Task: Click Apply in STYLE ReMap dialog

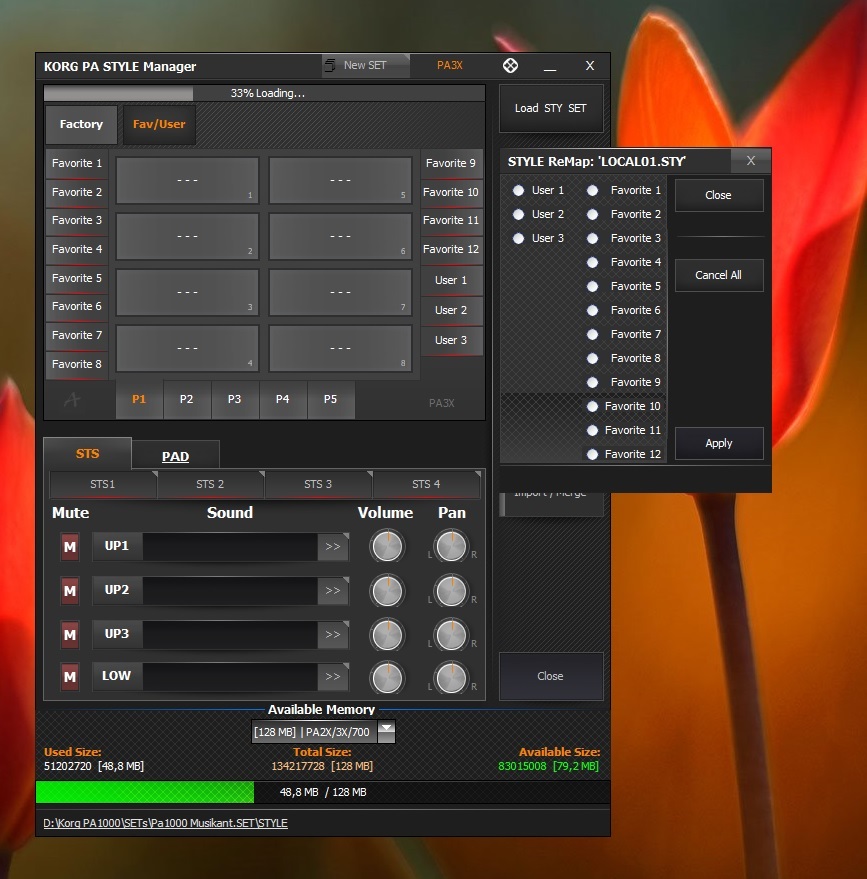Action: point(719,443)
